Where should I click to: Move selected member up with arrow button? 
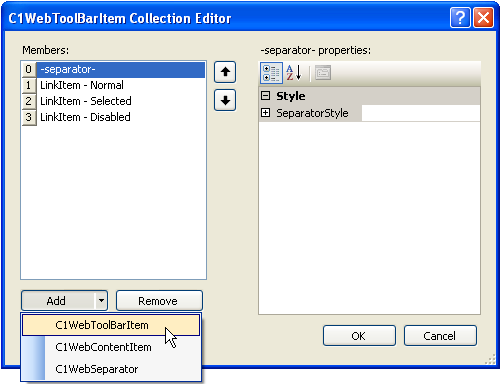click(x=225, y=72)
